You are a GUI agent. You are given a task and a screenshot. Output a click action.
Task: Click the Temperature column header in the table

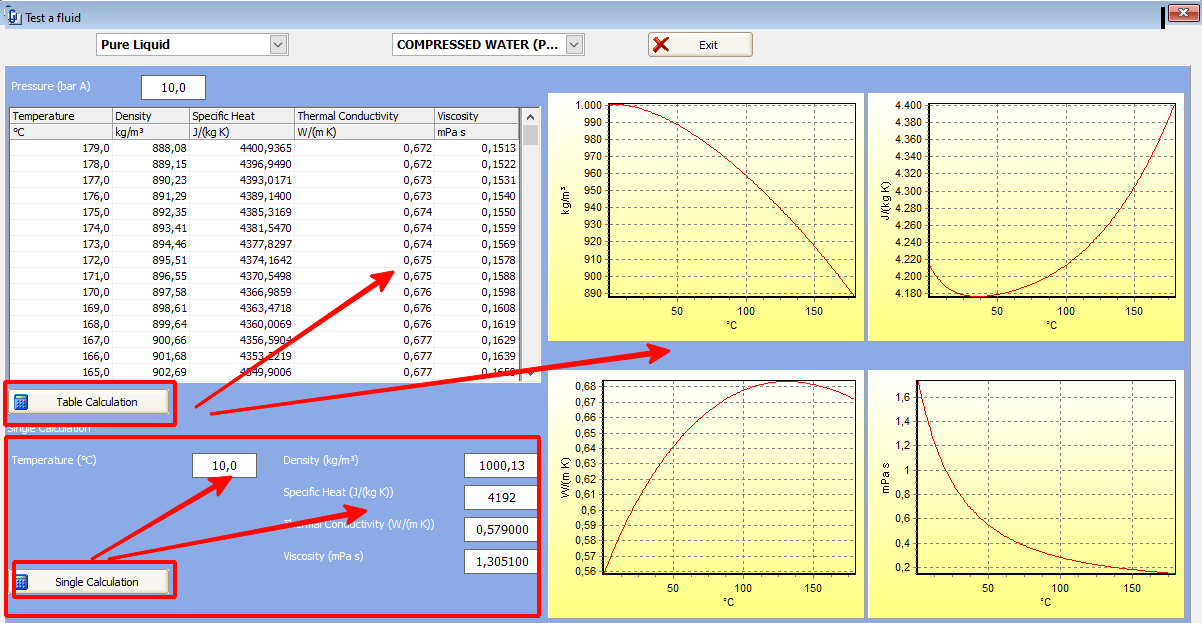pyautogui.click(x=60, y=116)
